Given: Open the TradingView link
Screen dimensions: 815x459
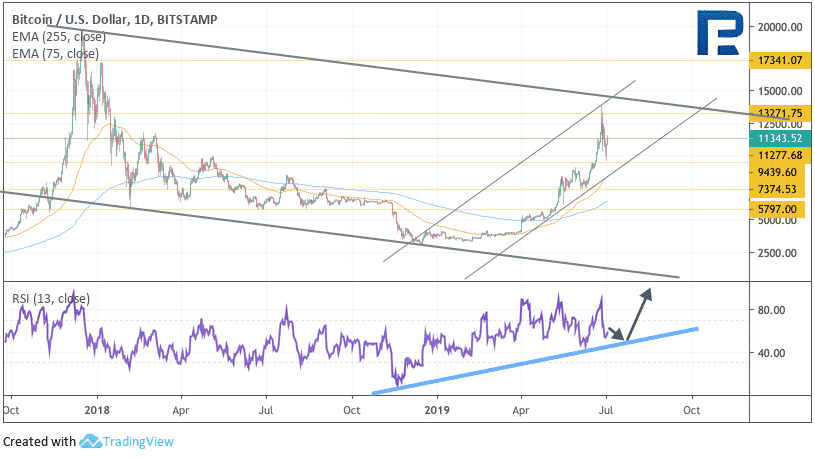Looking at the screenshot, I should 138,442.
